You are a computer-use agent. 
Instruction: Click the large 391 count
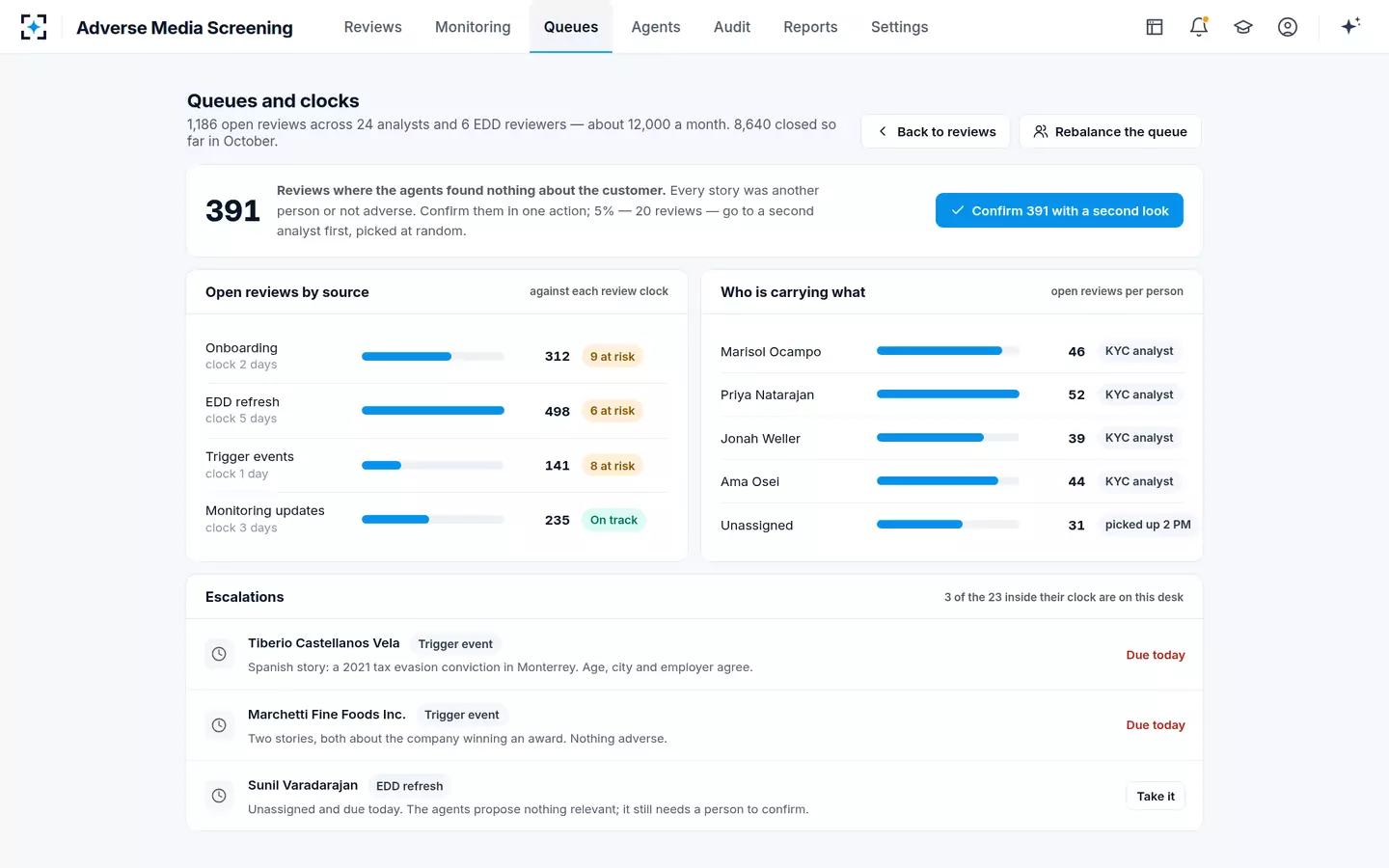232,210
